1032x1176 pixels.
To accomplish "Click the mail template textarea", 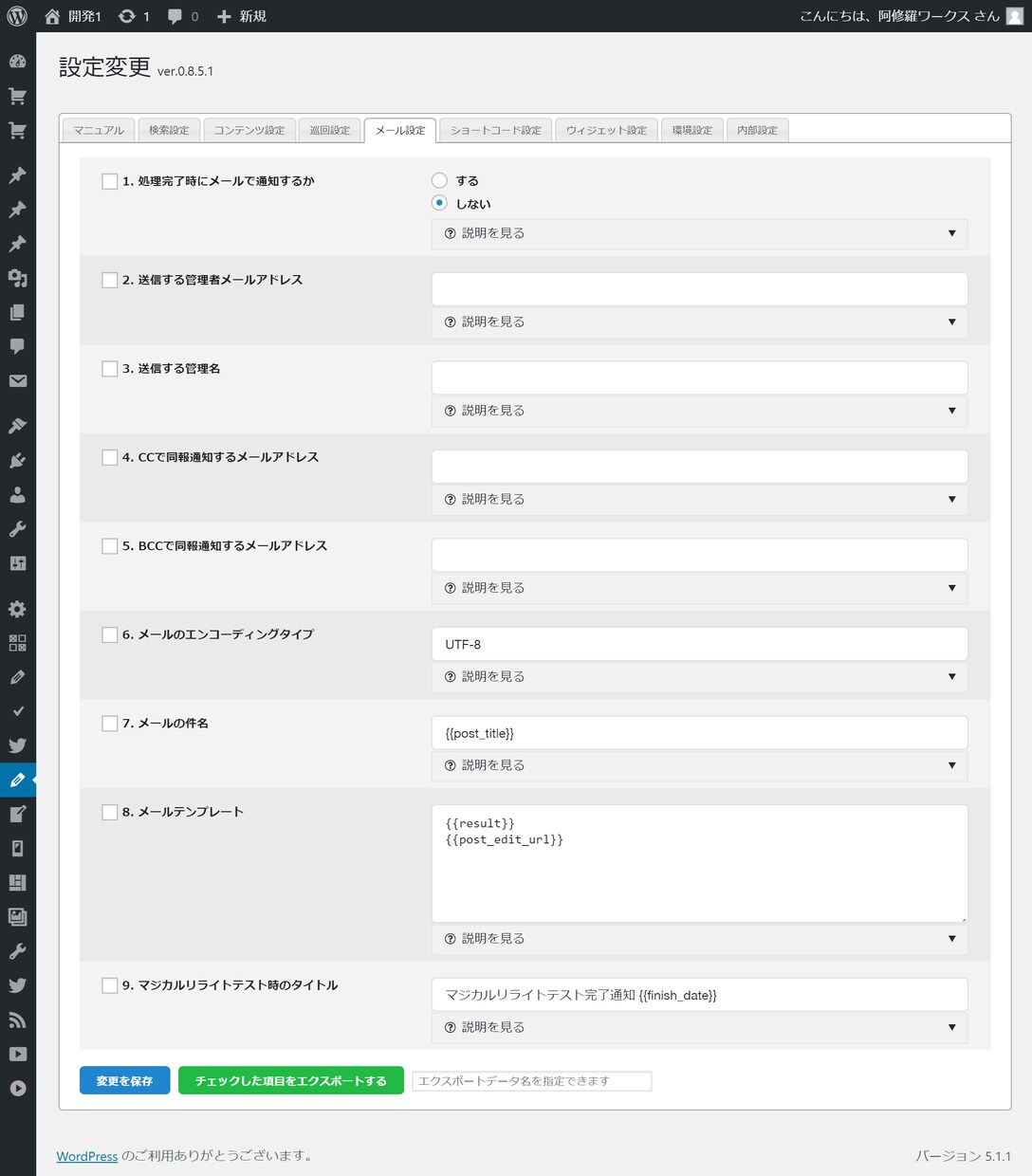I will coord(699,863).
